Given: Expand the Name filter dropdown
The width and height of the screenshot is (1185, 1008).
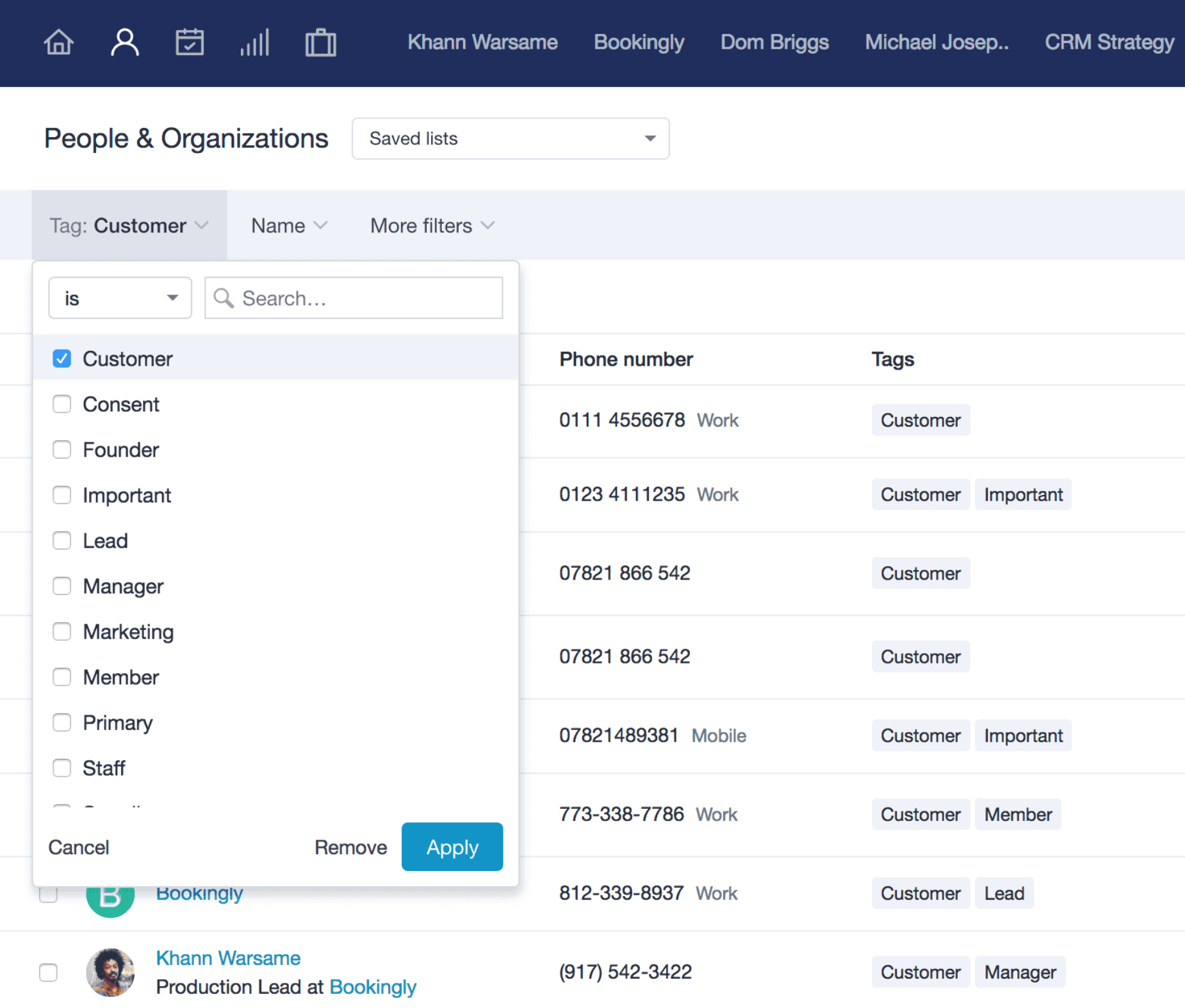Looking at the screenshot, I should click(x=289, y=225).
